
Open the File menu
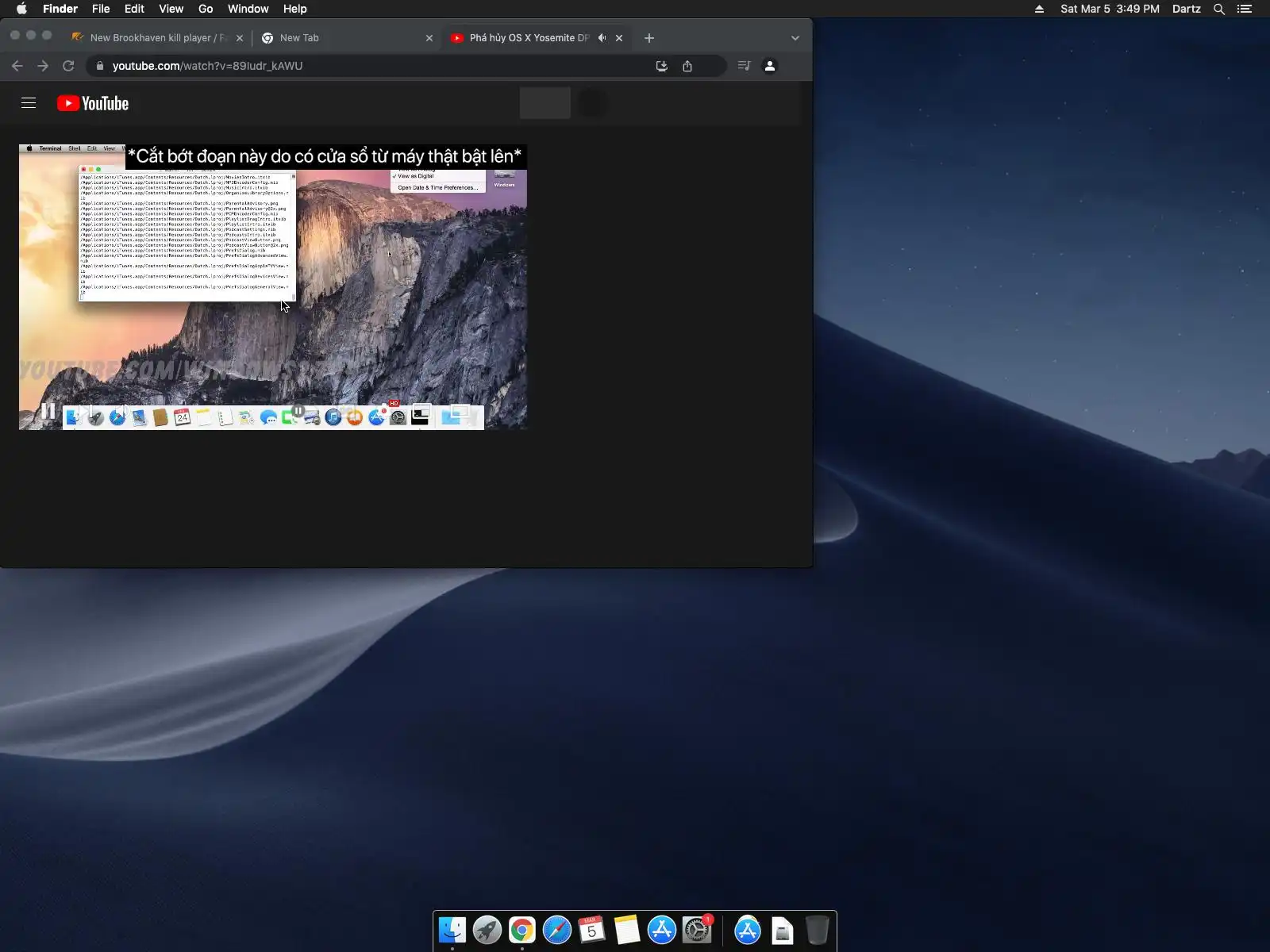pyautogui.click(x=101, y=9)
